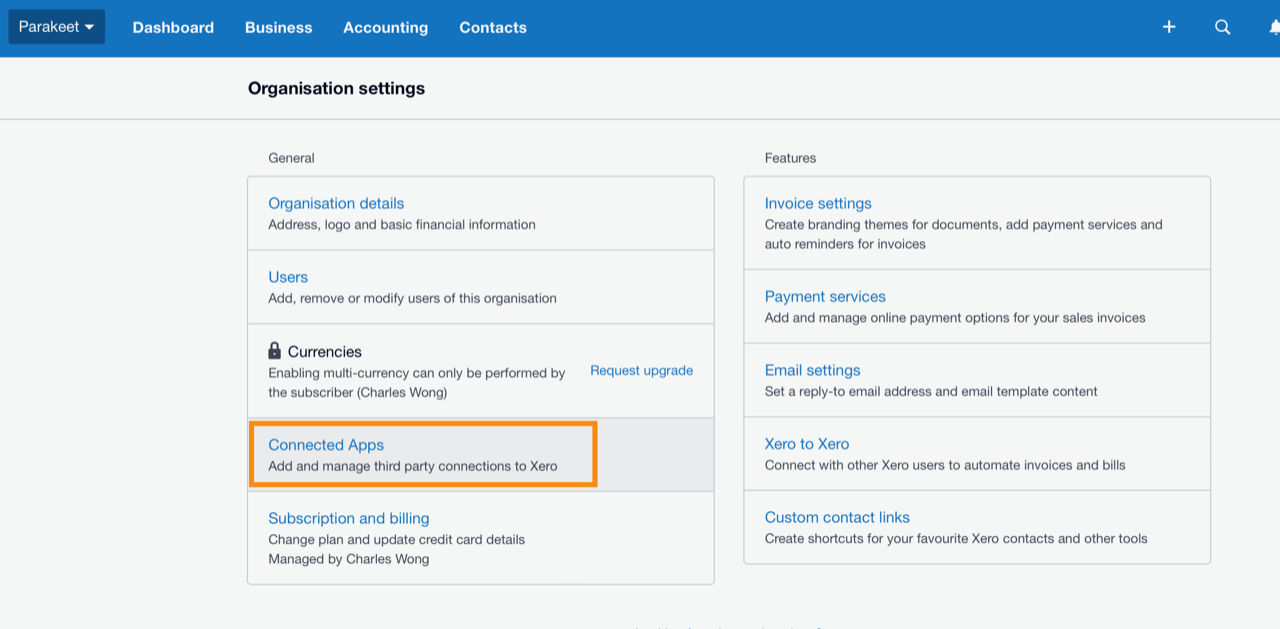Select the Xero to Xero link
The width and height of the screenshot is (1280, 629).
(807, 444)
